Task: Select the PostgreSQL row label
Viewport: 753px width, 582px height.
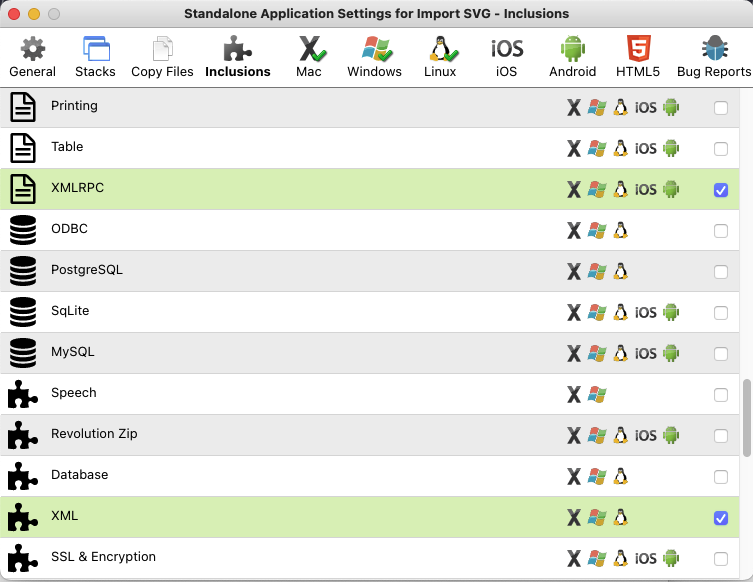Action: coord(87,270)
